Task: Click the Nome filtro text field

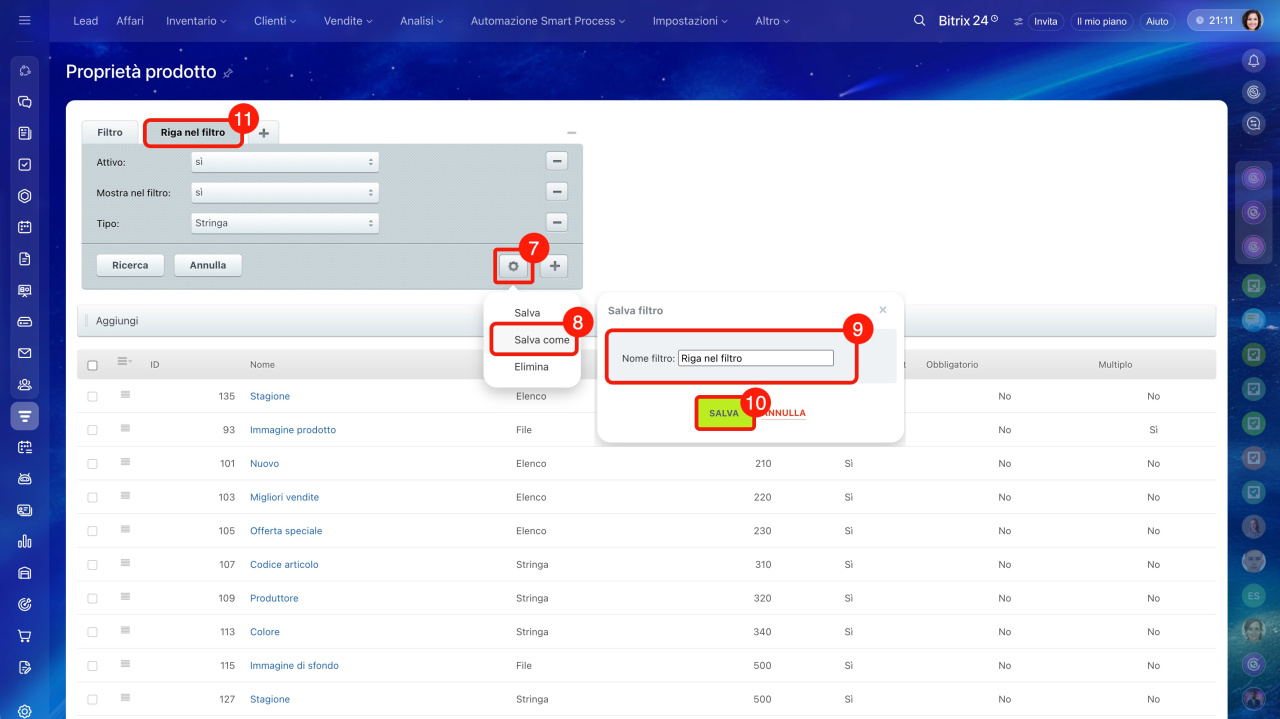Action: [755, 358]
